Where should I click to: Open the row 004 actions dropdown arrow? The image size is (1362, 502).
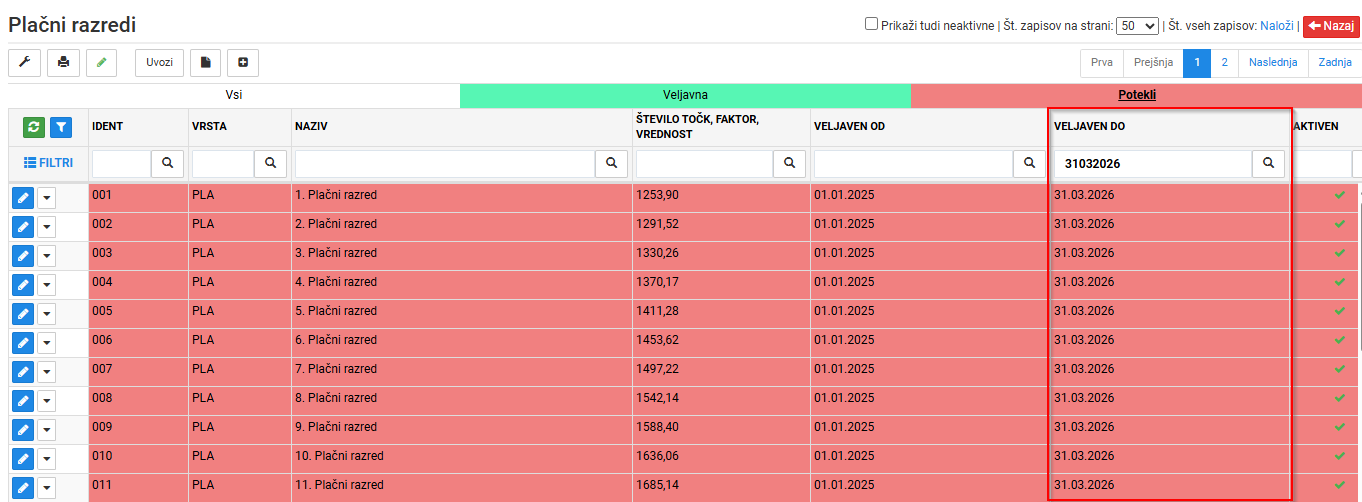click(48, 284)
